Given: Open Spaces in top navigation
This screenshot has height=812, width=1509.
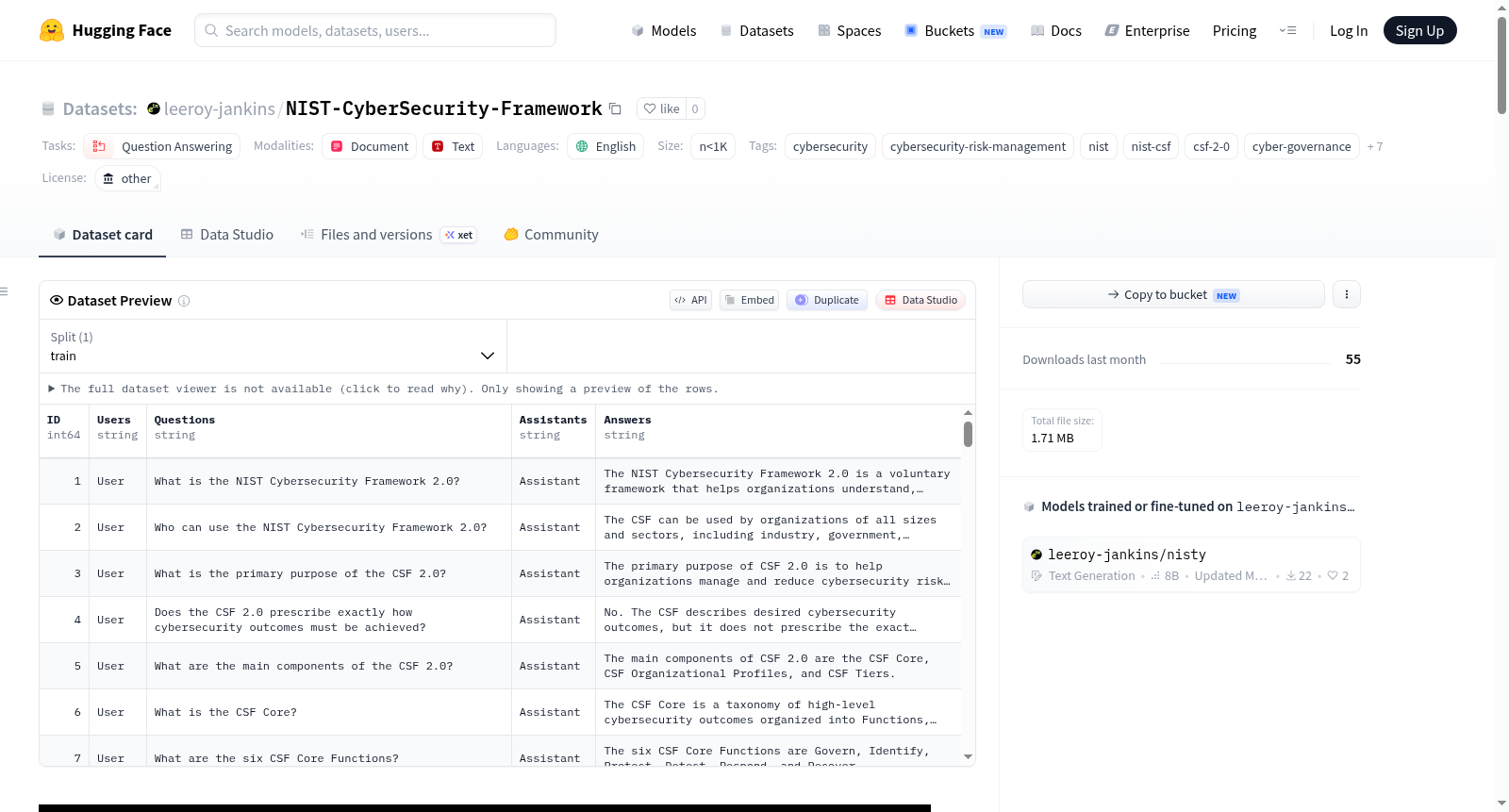Looking at the screenshot, I should tap(849, 30).
